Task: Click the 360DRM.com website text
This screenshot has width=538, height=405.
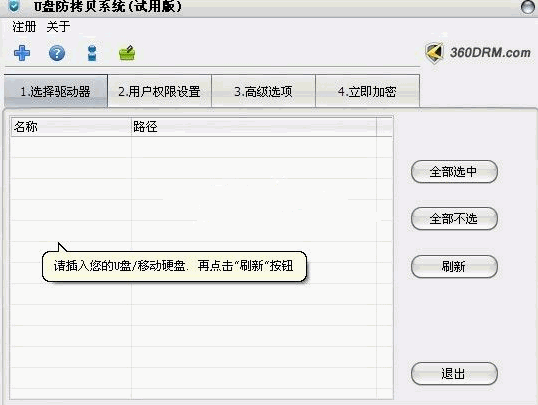Action: point(490,53)
